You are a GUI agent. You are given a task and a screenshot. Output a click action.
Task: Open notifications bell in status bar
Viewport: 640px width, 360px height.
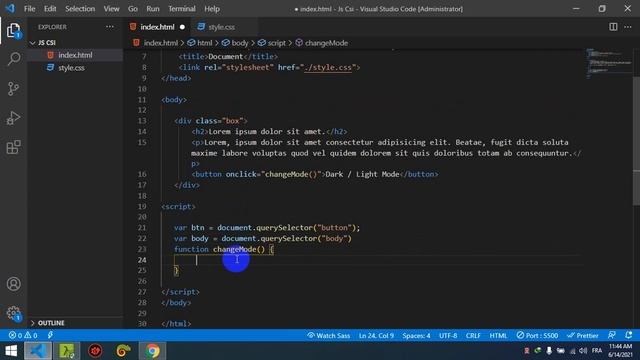629,335
